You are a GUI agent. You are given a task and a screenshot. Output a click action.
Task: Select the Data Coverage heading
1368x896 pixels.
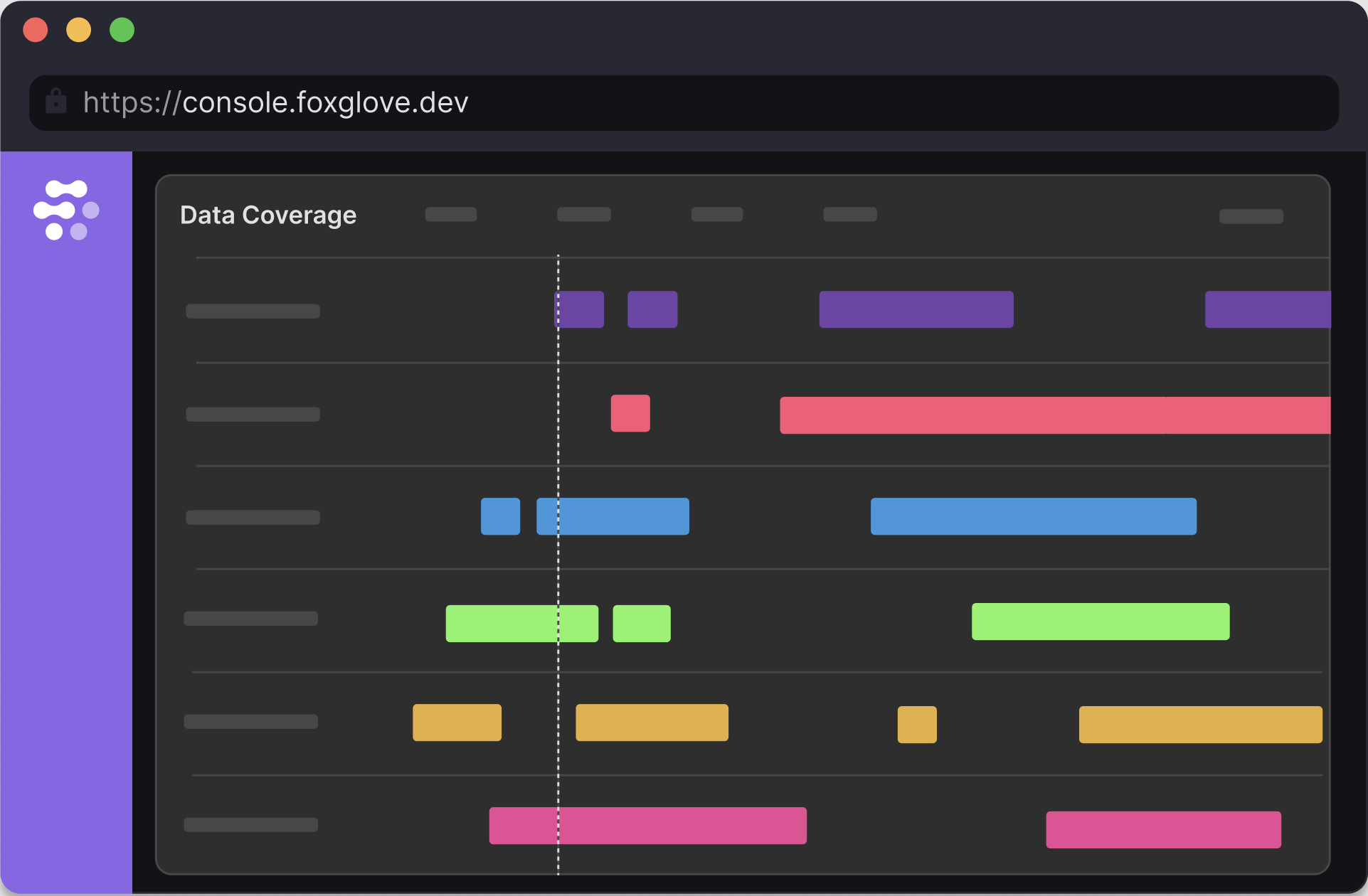(x=268, y=215)
